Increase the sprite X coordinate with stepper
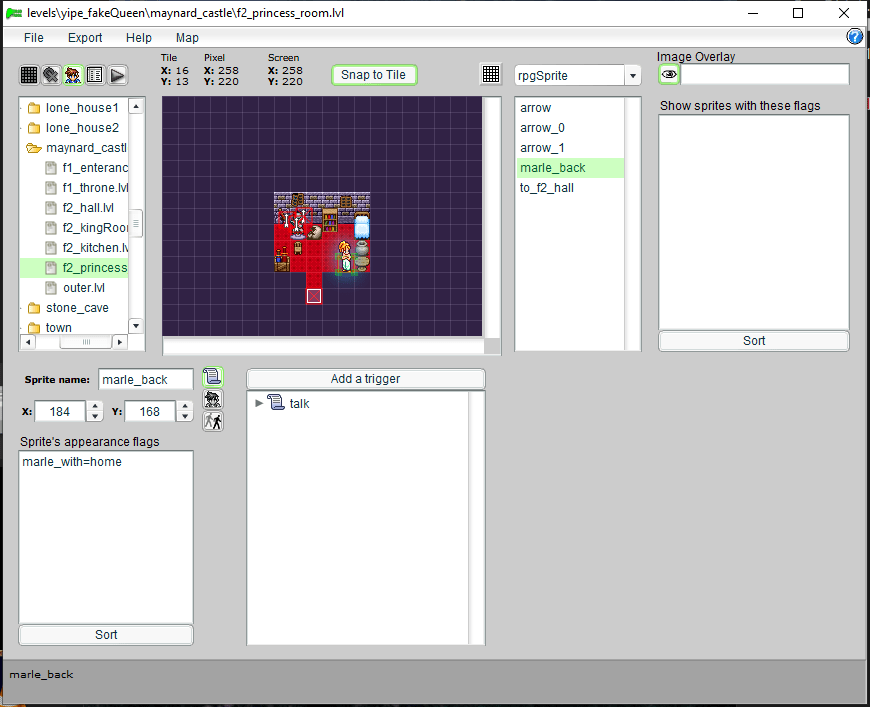The width and height of the screenshot is (870, 707). tap(95, 406)
